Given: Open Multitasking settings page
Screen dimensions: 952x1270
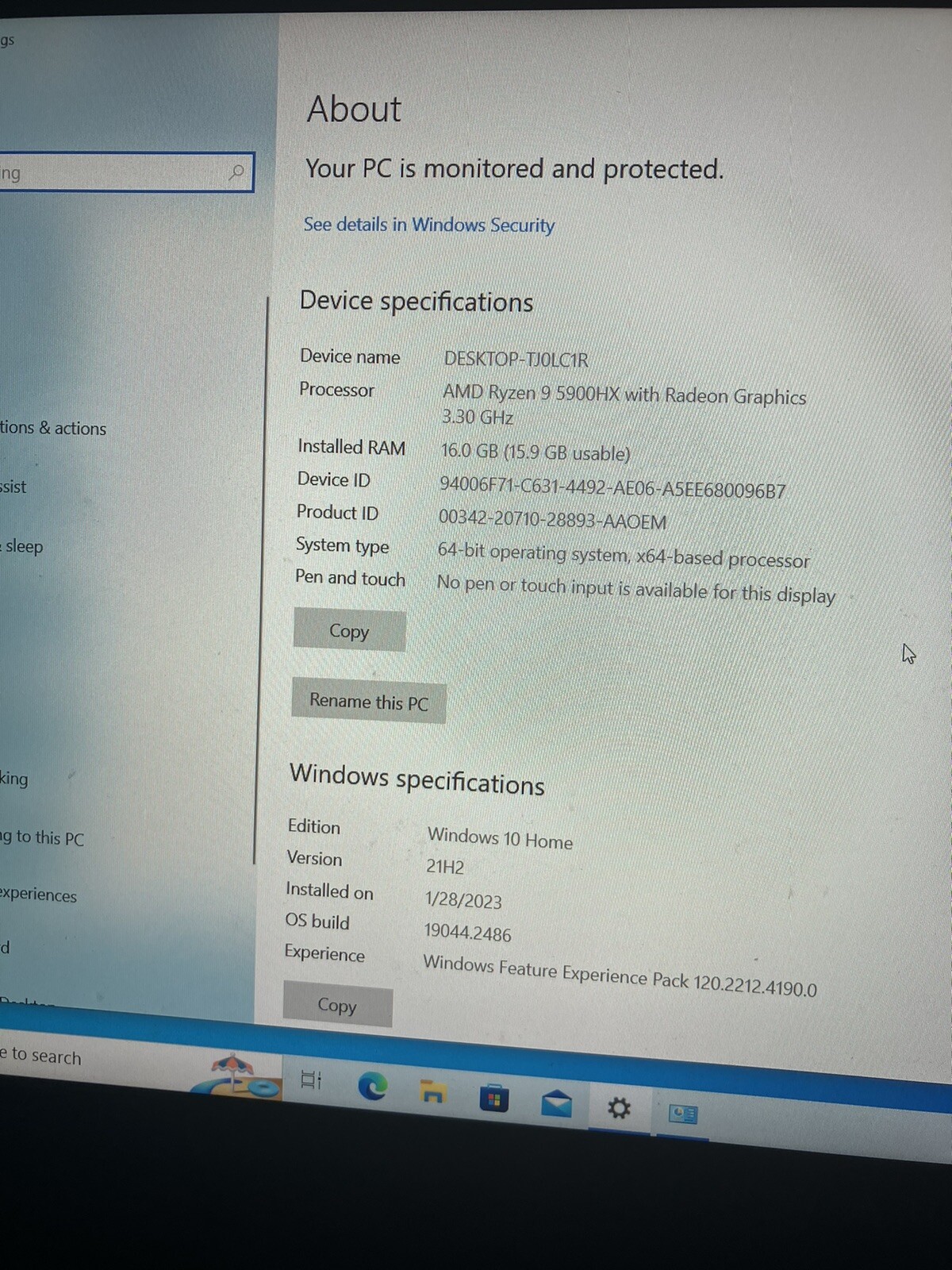Looking at the screenshot, I should pyautogui.click(x=14, y=779).
